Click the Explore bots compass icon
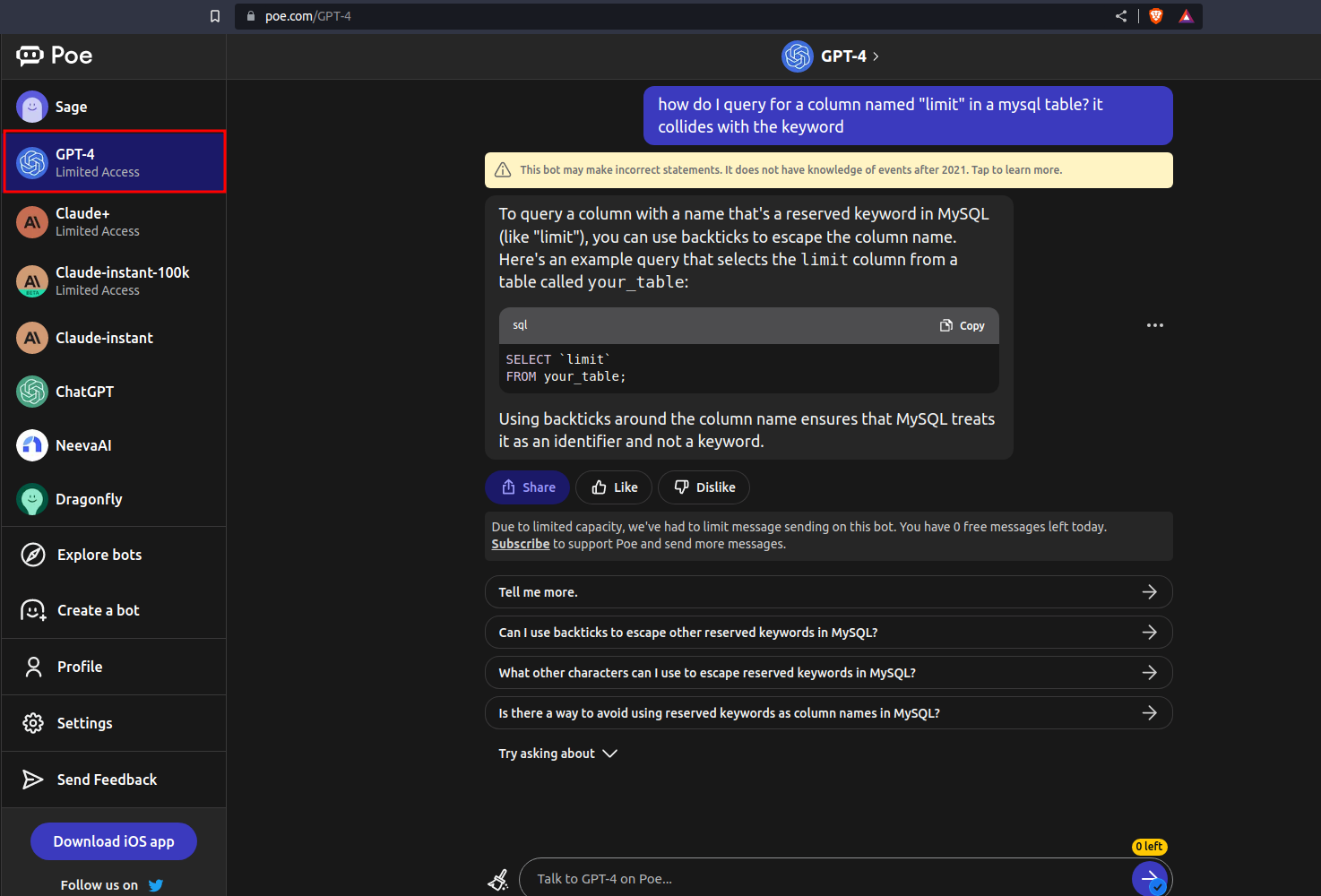 (x=33, y=555)
